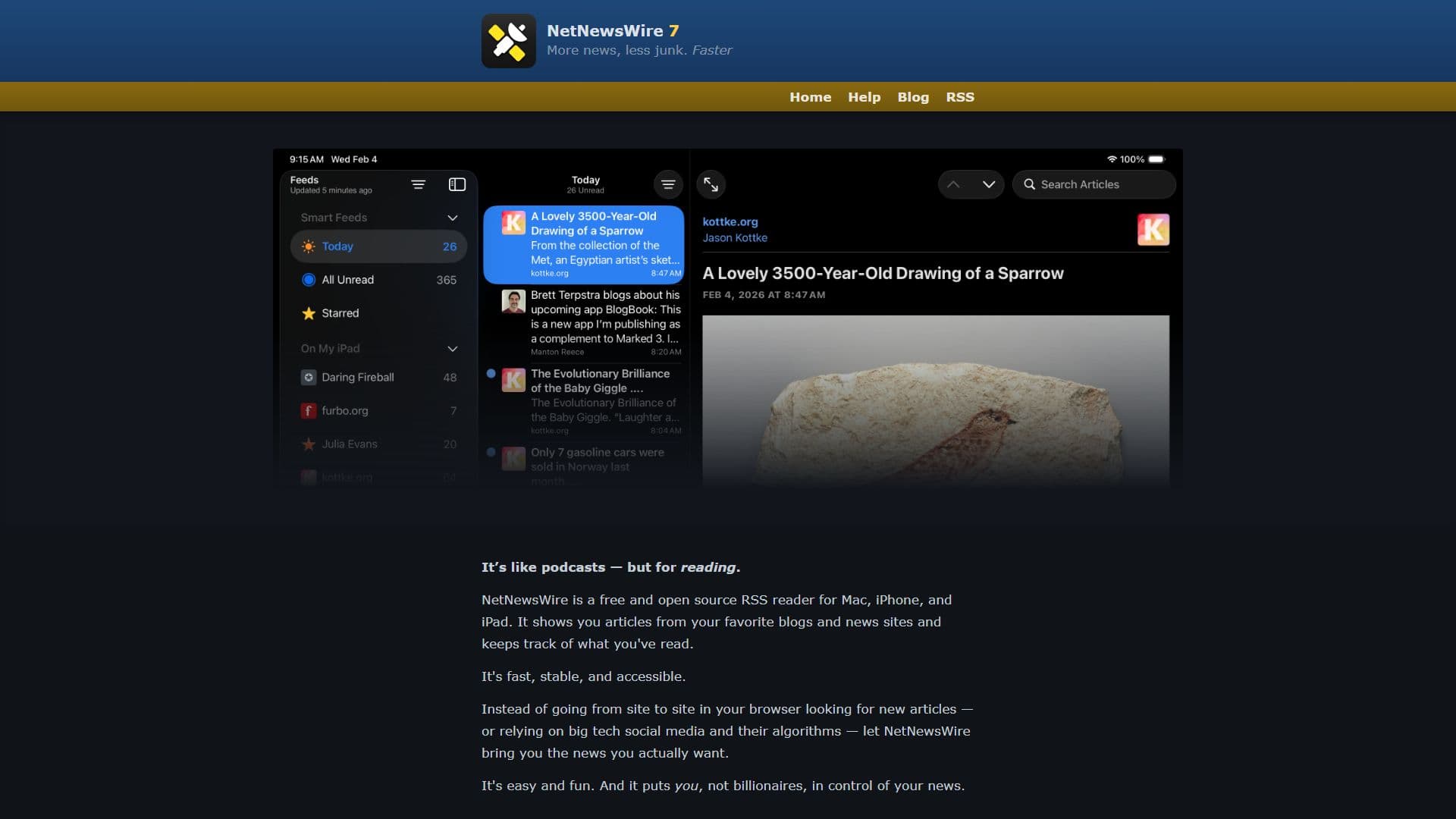Select the Julia Evans feed
1456x819 pixels.
tap(378, 444)
